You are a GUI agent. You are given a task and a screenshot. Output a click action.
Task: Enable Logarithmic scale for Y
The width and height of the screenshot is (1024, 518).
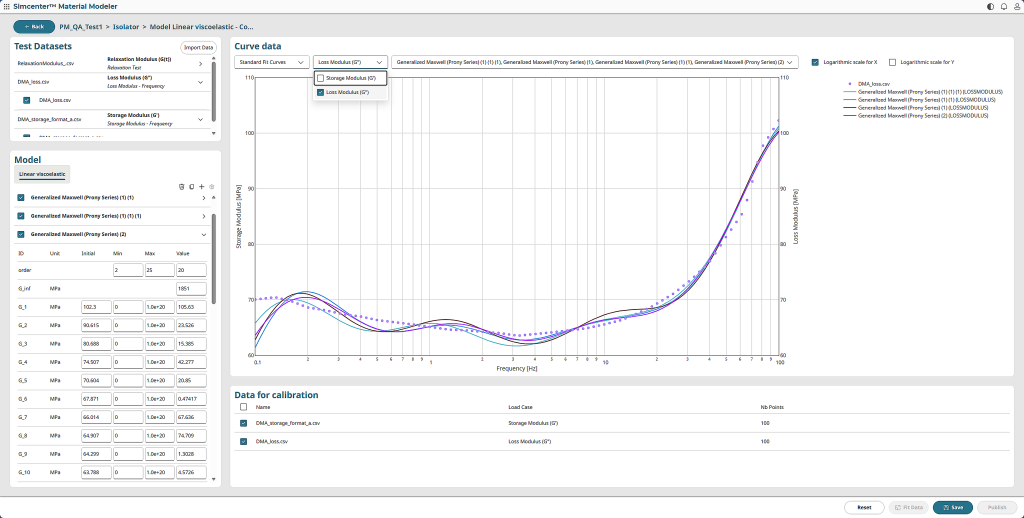[x=892, y=62]
